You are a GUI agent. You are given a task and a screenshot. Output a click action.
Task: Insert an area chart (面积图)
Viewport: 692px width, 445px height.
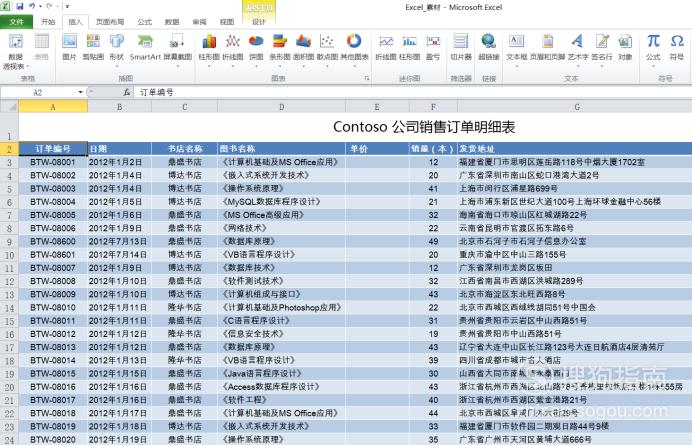tap(304, 49)
